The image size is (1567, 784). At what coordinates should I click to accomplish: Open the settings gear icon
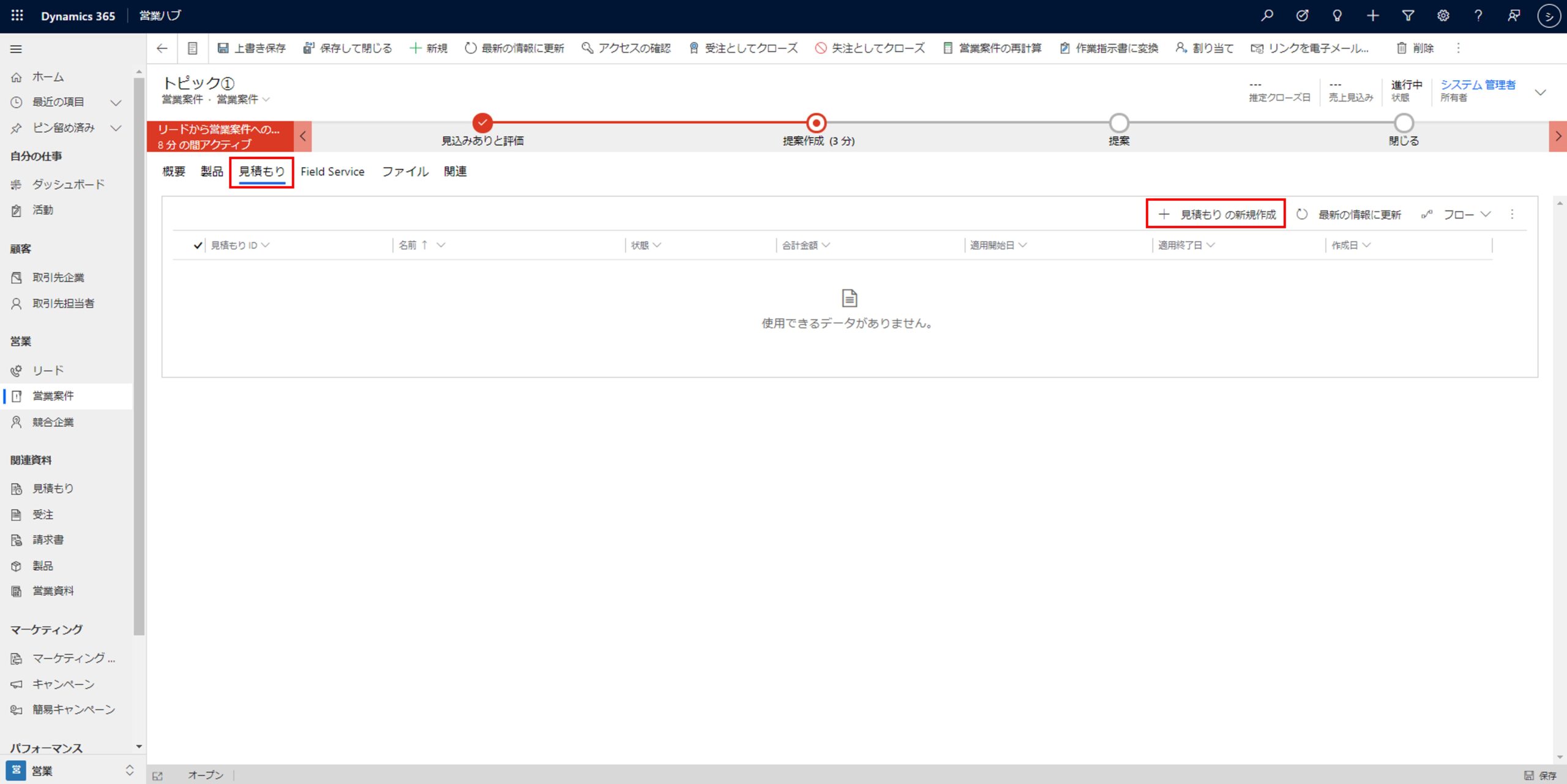tap(1443, 16)
